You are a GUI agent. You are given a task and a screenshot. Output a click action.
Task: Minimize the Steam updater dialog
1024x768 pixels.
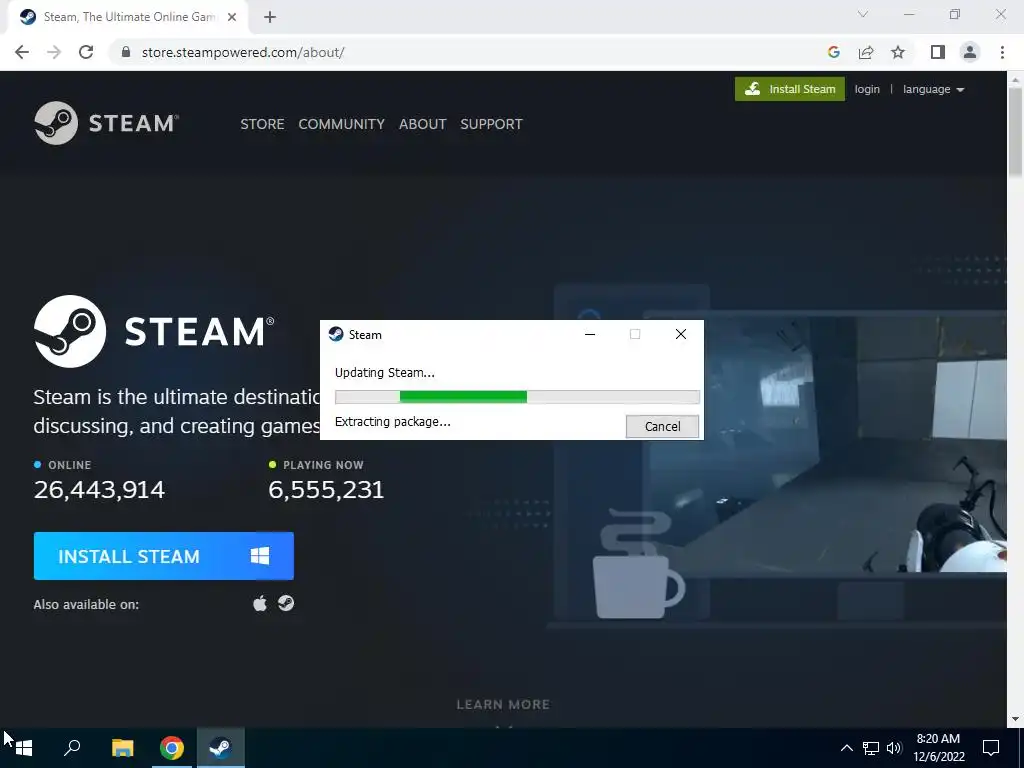click(x=590, y=334)
